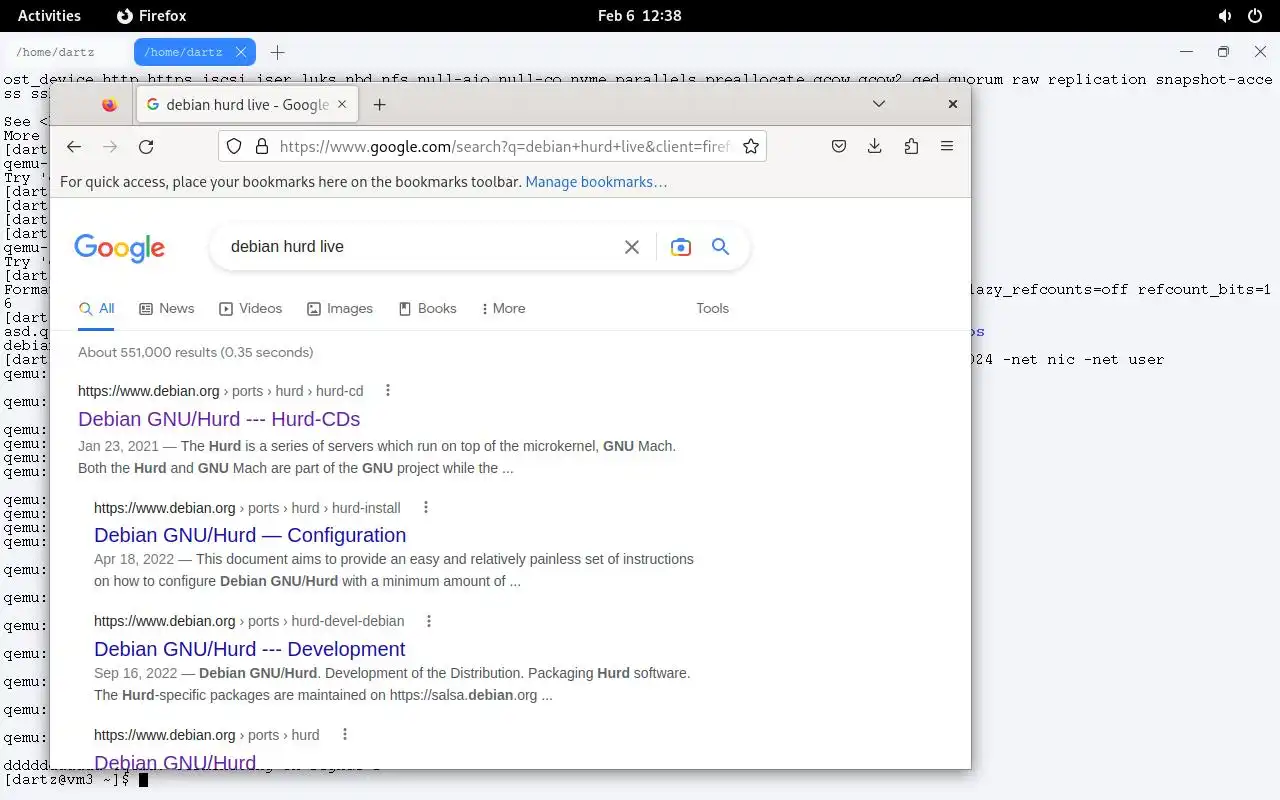
Task: Bookmark this page with the star icon
Action: pos(751,147)
